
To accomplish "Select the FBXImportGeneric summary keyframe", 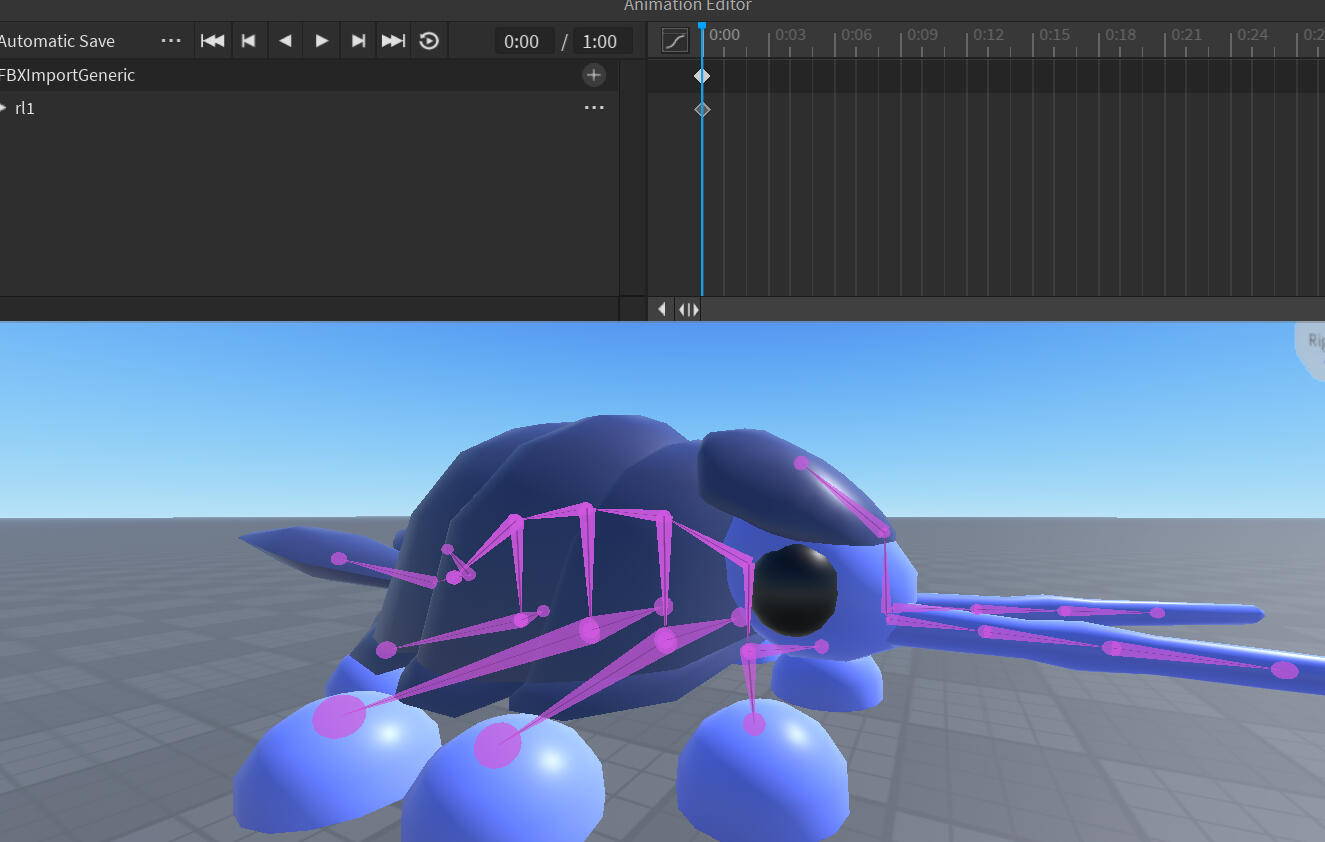I will pos(702,76).
